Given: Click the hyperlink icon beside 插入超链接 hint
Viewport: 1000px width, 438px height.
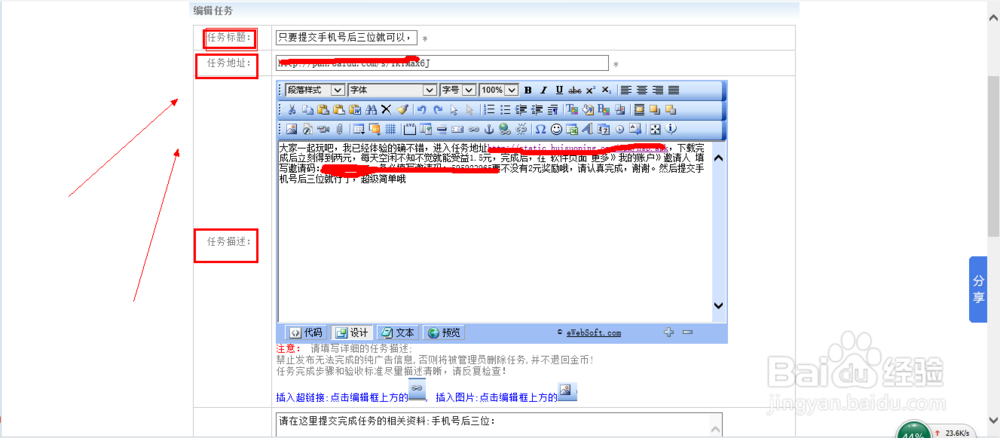Looking at the screenshot, I should (x=416, y=389).
